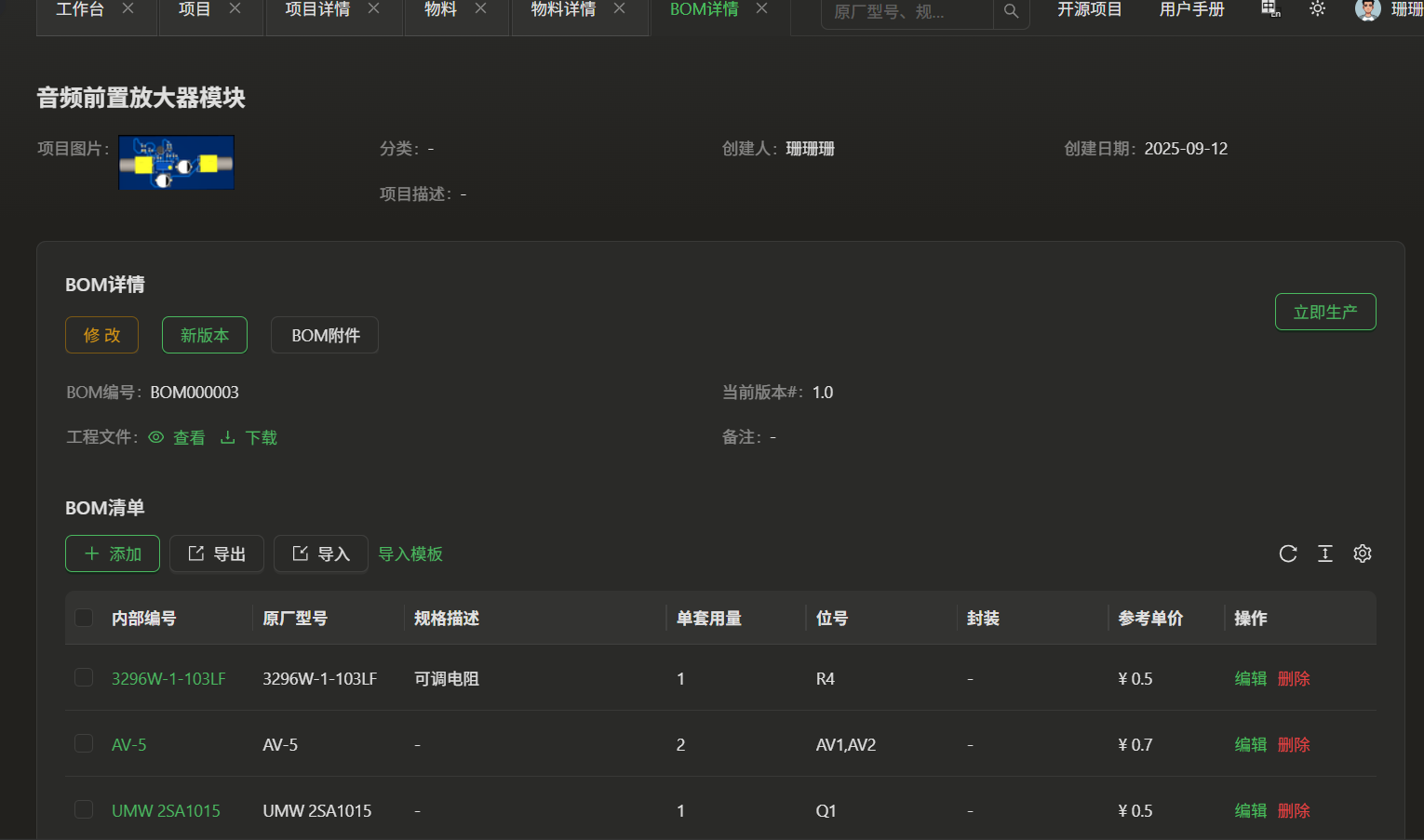The height and width of the screenshot is (840, 1424).
Task: Create 新版本 of the BOM
Action: point(205,335)
